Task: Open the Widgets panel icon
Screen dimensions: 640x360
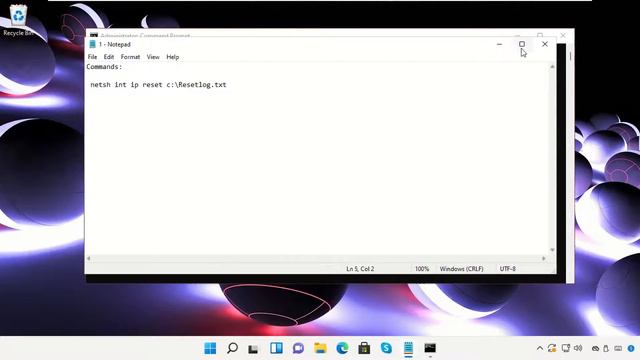Action: [276, 348]
